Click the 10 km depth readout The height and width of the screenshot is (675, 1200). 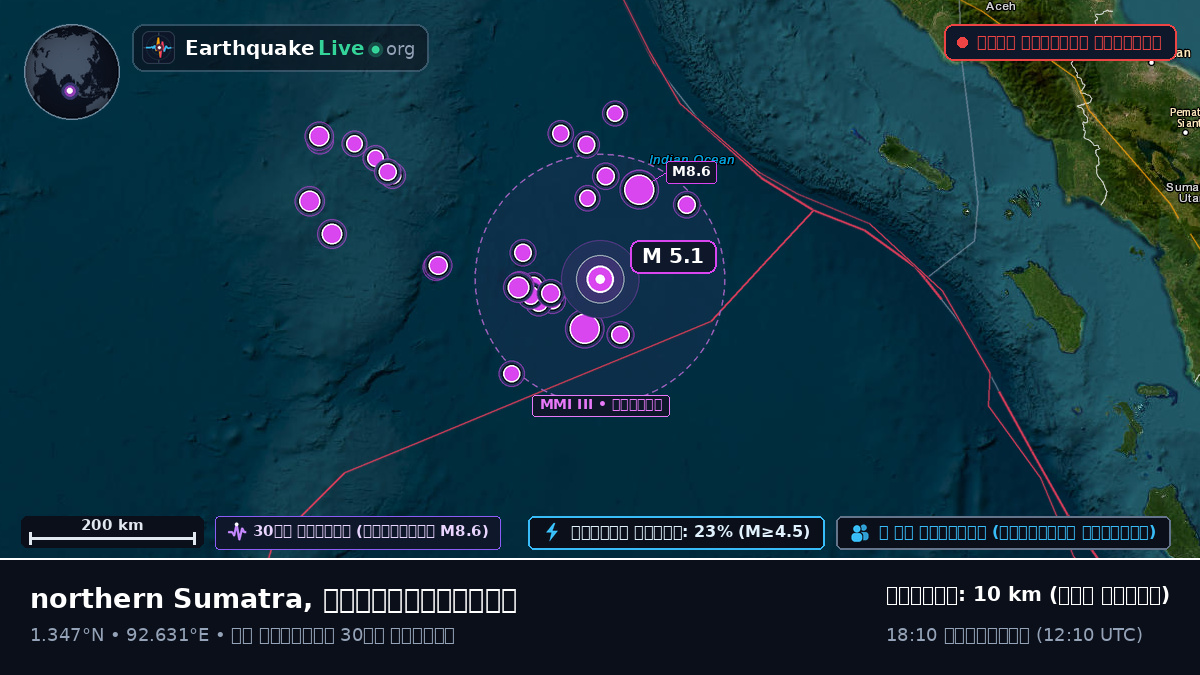point(1028,595)
